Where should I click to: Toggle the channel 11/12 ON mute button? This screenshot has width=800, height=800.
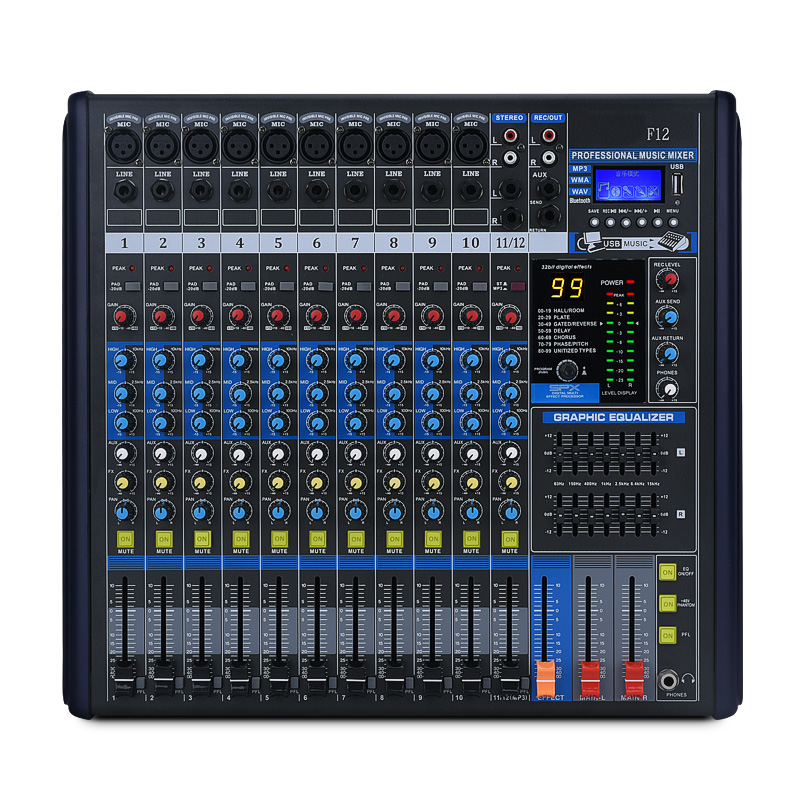click(x=510, y=539)
